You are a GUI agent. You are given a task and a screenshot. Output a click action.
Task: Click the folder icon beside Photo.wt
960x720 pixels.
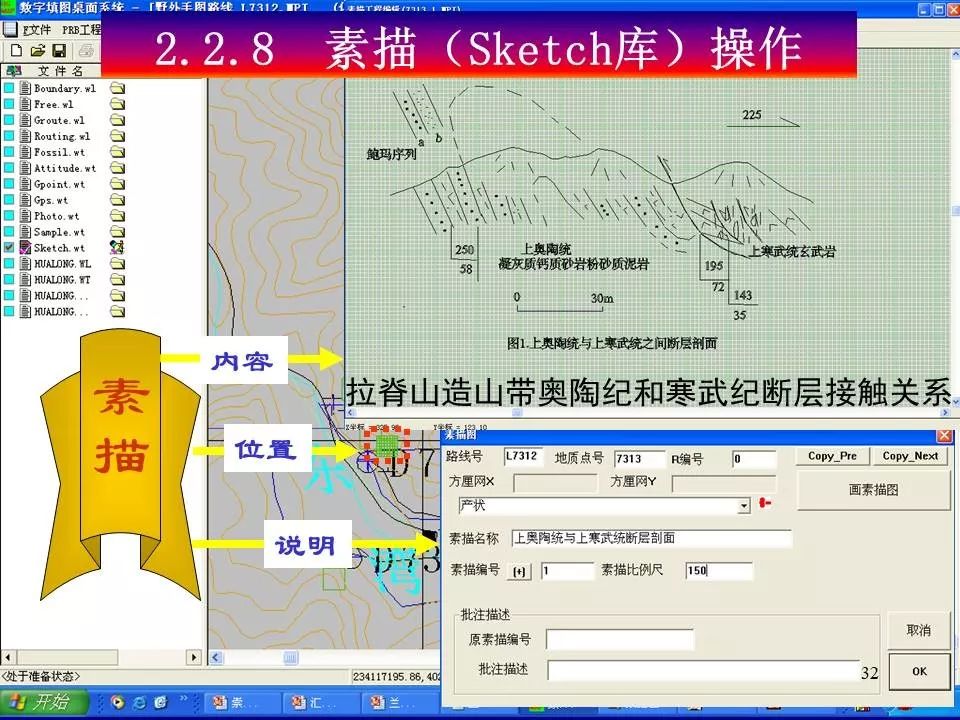click(117, 216)
